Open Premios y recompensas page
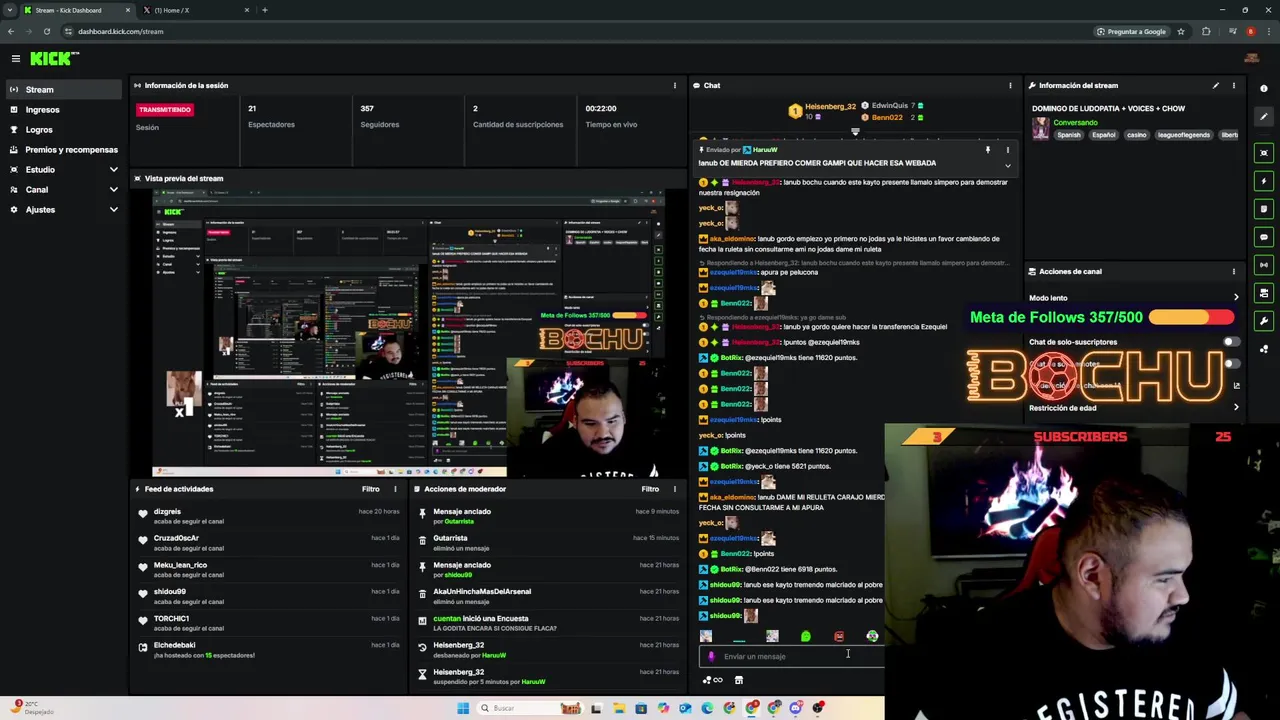This screenshot has width=1280, height=720. (x=63, y=150)
